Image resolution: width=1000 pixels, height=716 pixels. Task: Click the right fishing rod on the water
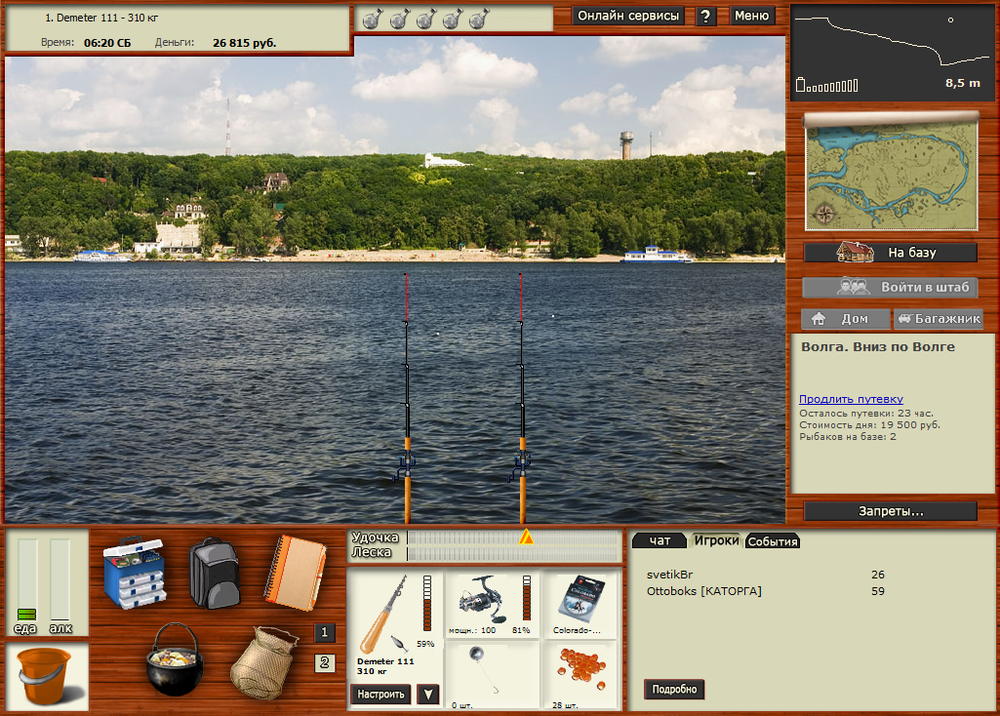click(x=522, y=398)
